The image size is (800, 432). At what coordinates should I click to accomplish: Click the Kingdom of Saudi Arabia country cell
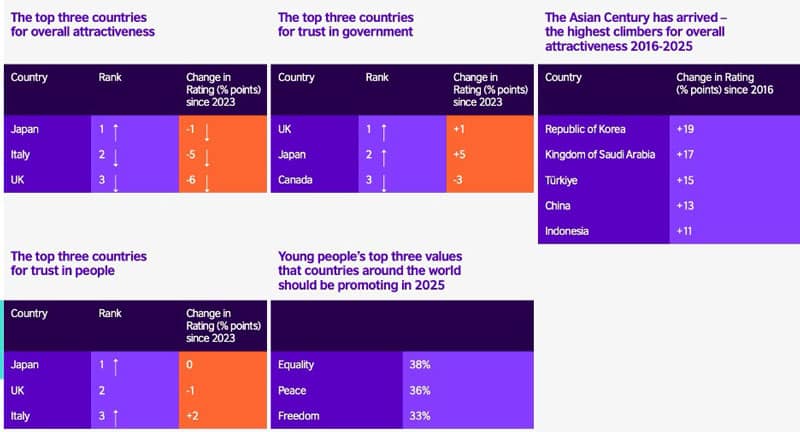[x=597, y=155]
